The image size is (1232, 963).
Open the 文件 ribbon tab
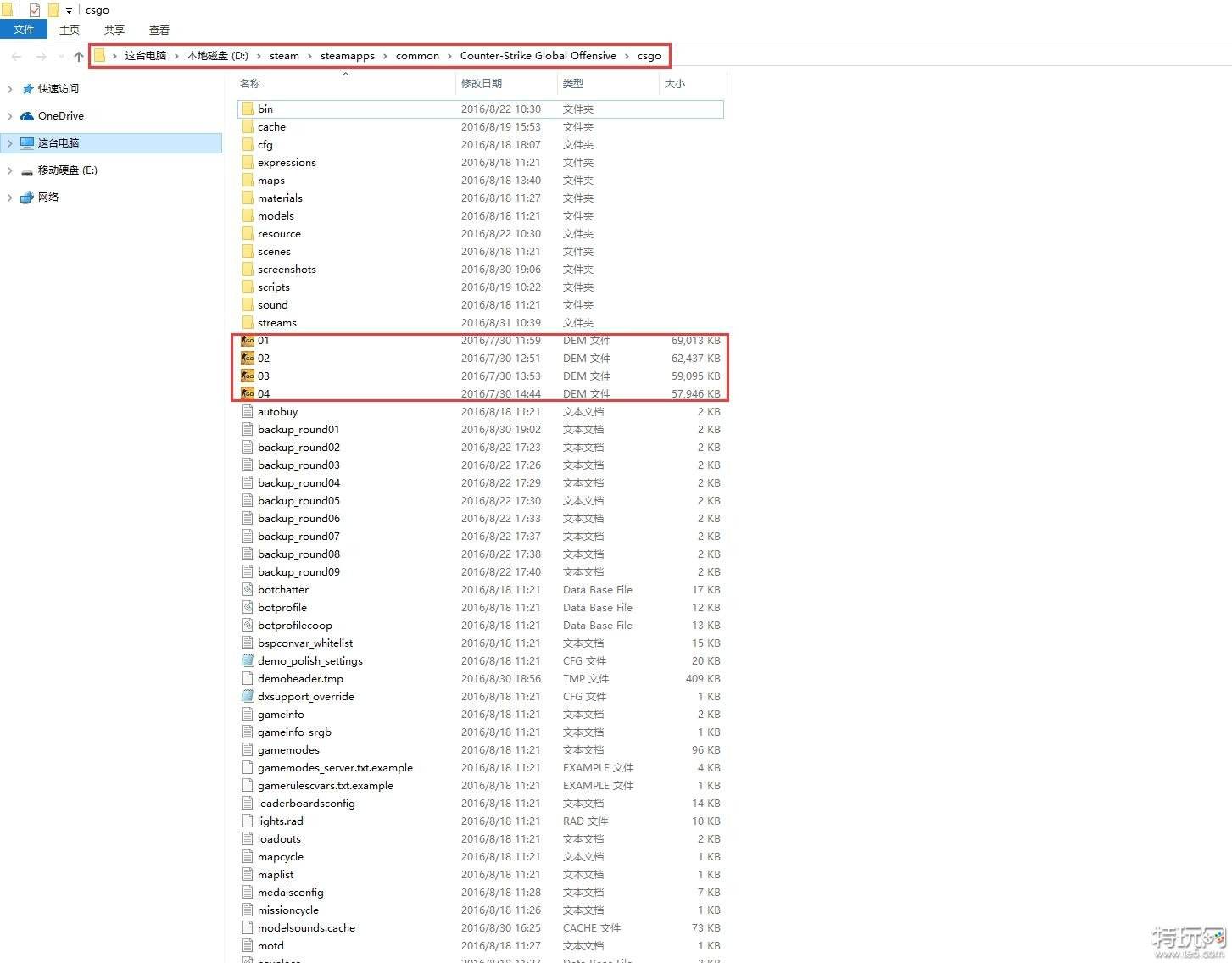coord(24,30)
